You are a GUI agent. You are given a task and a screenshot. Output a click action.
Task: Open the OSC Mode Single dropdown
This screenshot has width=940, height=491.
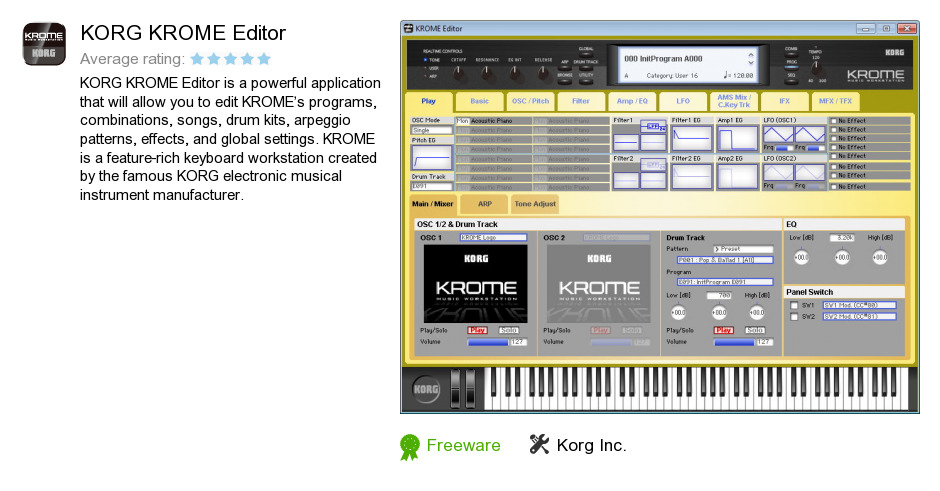click(432, 130)
